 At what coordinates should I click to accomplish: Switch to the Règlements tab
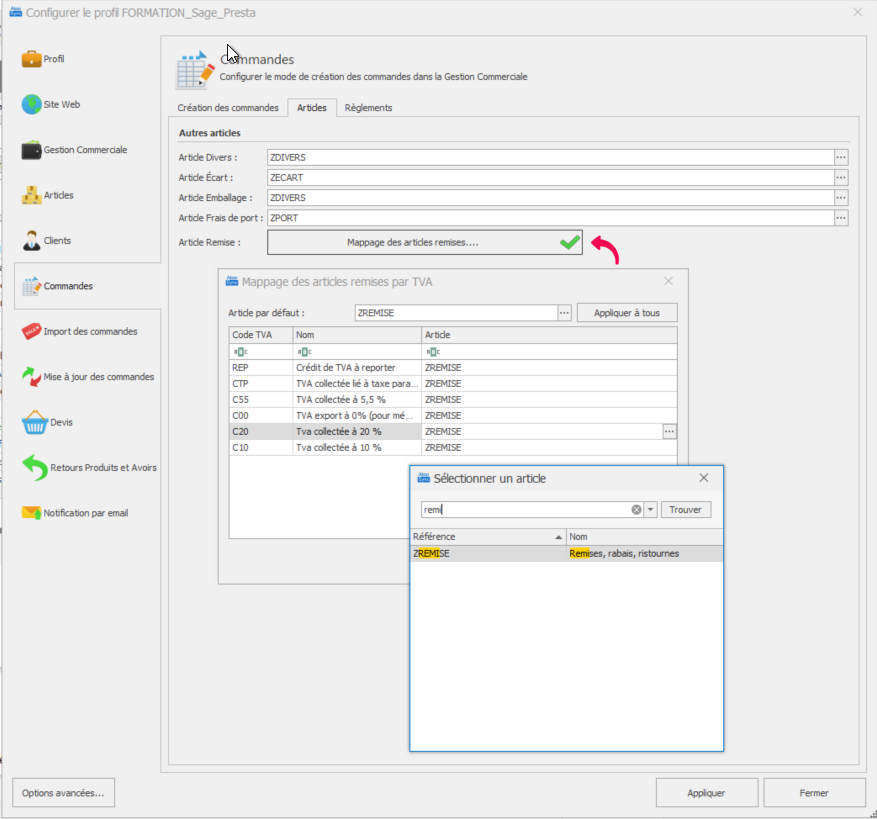(x=368, y=108)
